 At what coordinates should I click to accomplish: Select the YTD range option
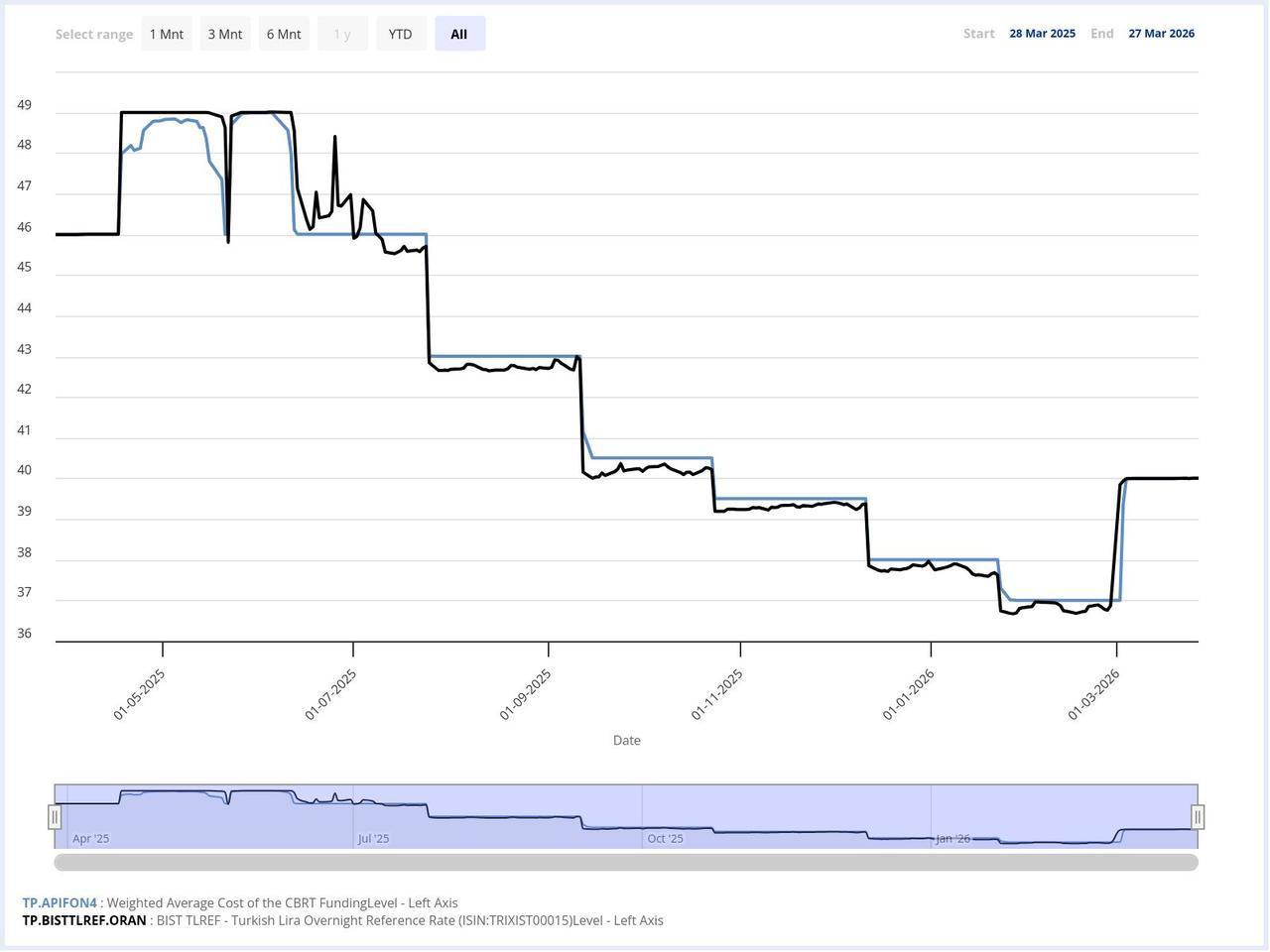click(x=400, y=33)
